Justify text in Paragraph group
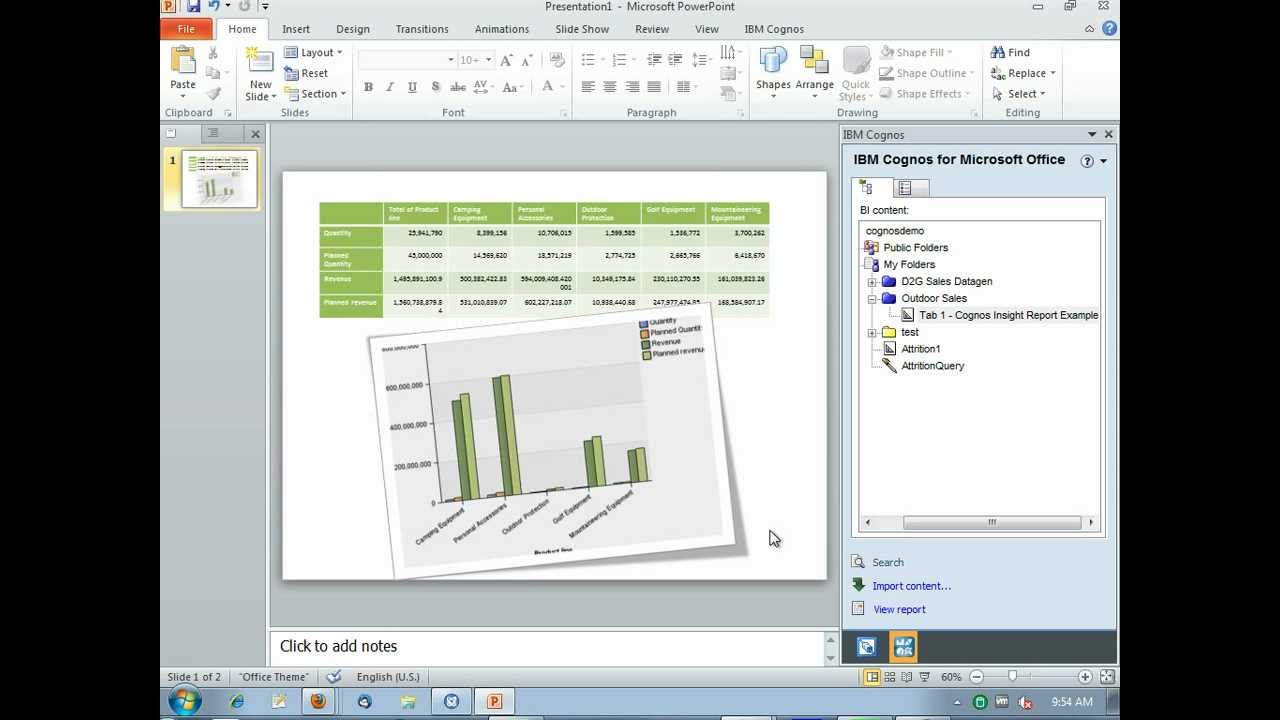Image resolution: width=1280 pixels, height=720 pixels. coord(654,88)
